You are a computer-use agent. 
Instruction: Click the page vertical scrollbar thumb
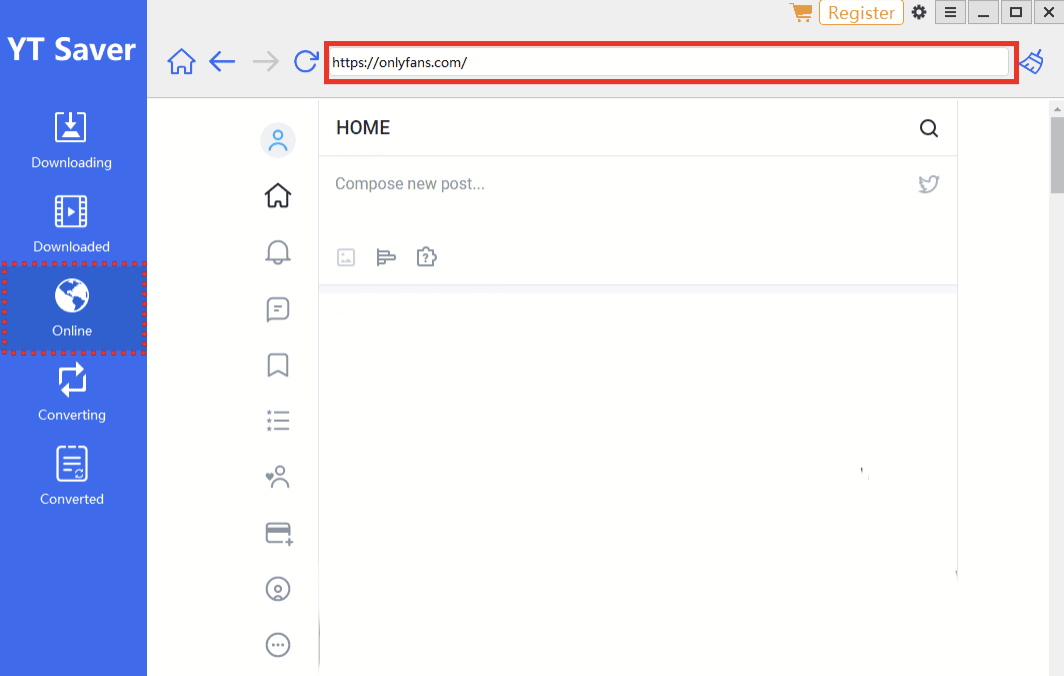coord(1057,155)
